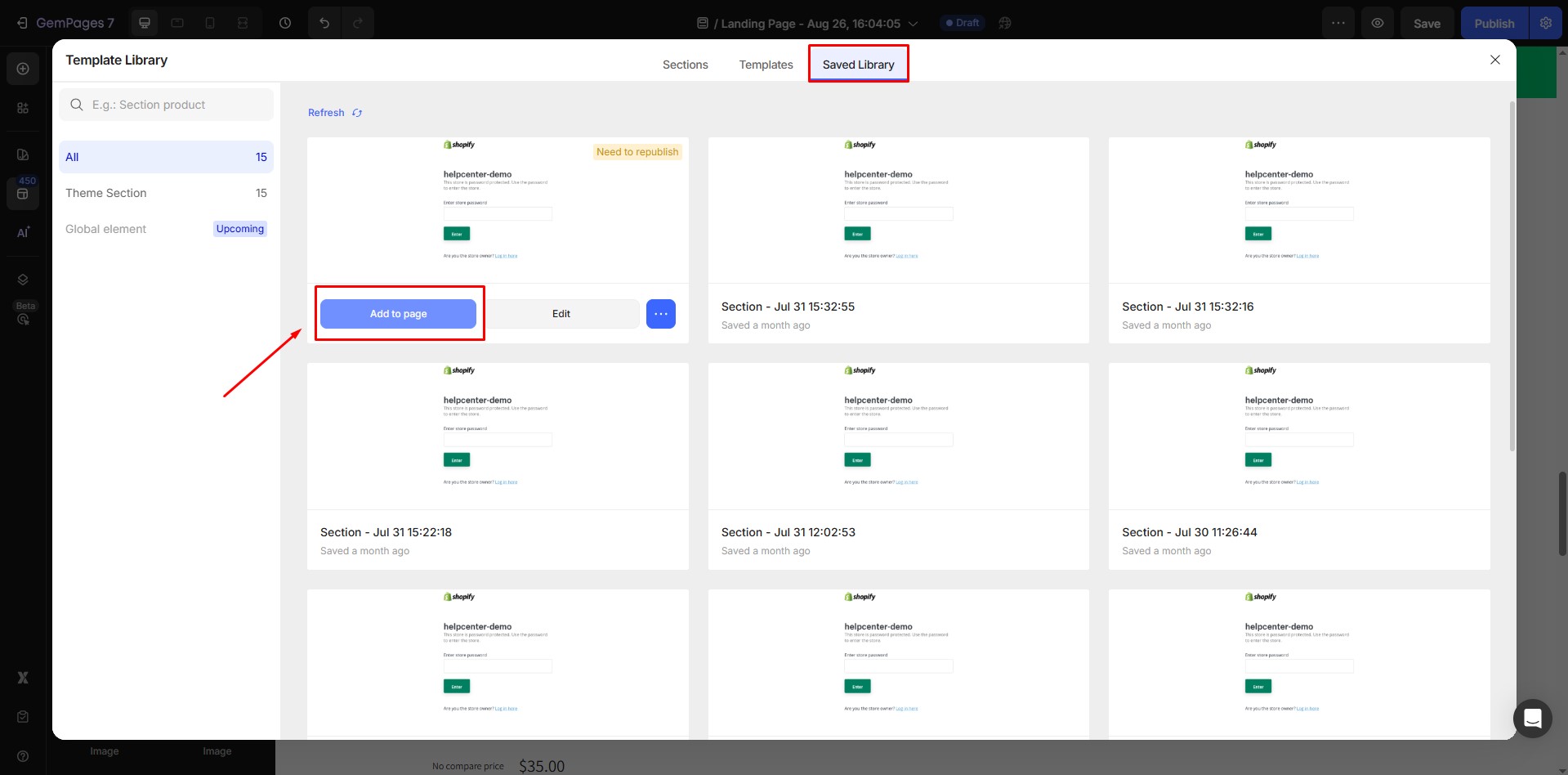
Task: Open version history clock icon
Action: [285, 23]
